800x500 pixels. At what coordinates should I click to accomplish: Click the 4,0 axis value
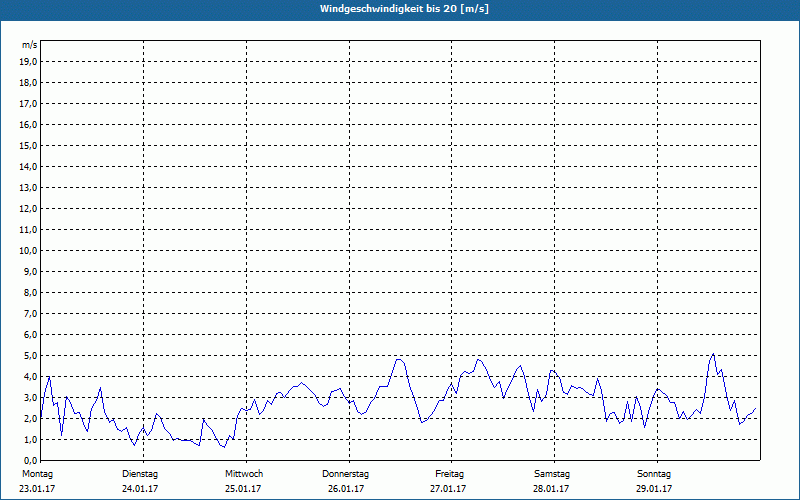coord(30,377)
